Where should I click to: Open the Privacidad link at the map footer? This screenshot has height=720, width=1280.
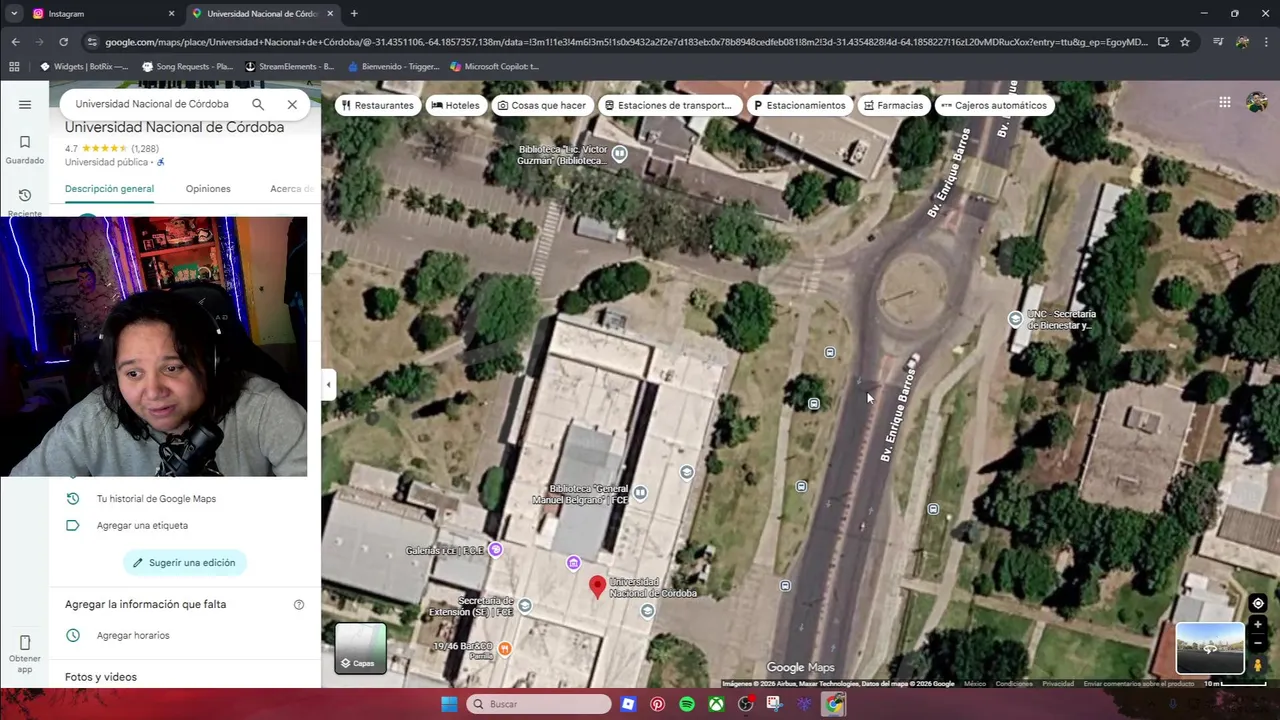[1058, 684]
